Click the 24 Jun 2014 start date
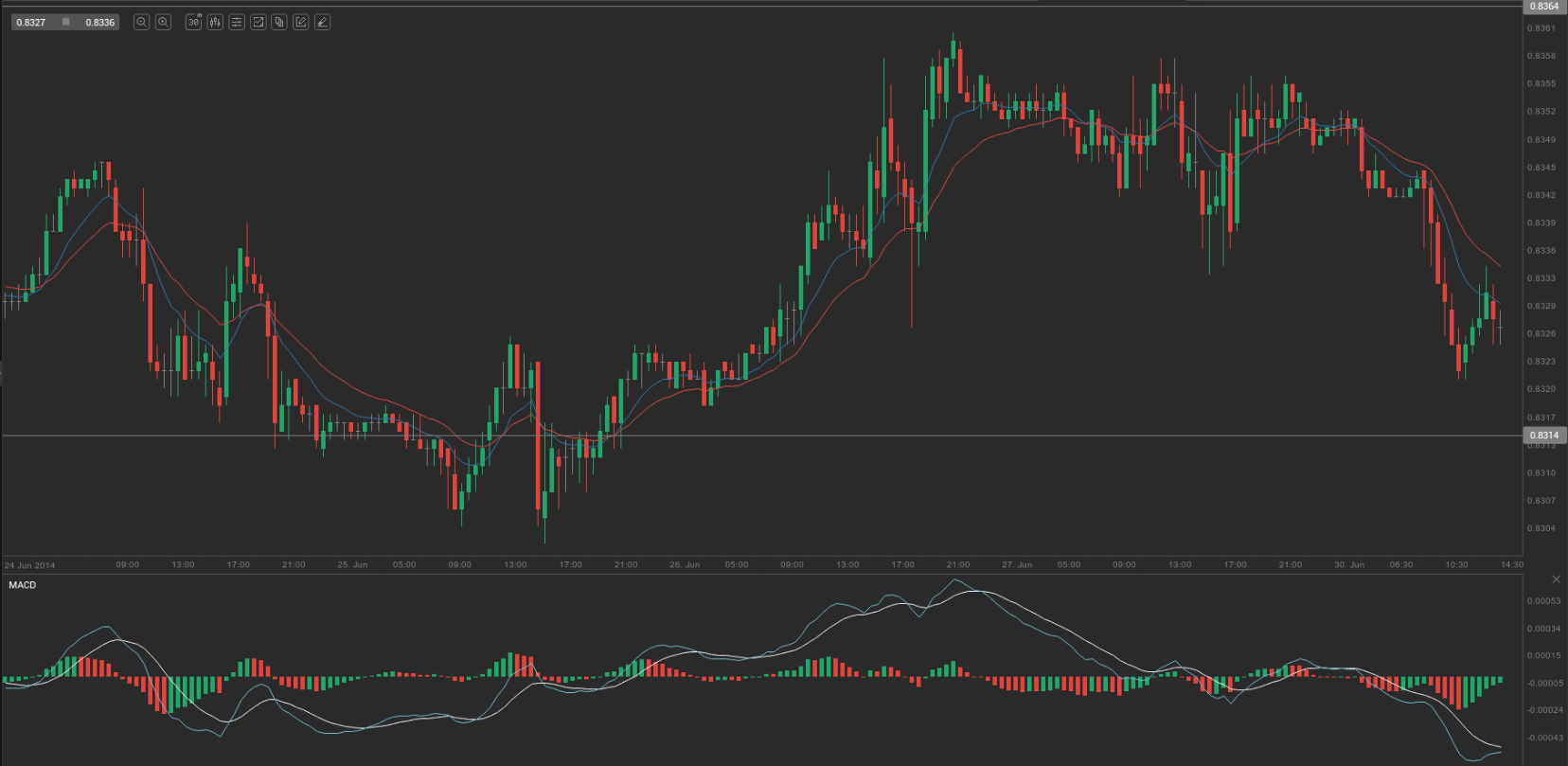1568x766 pixels. coord(30,565)
